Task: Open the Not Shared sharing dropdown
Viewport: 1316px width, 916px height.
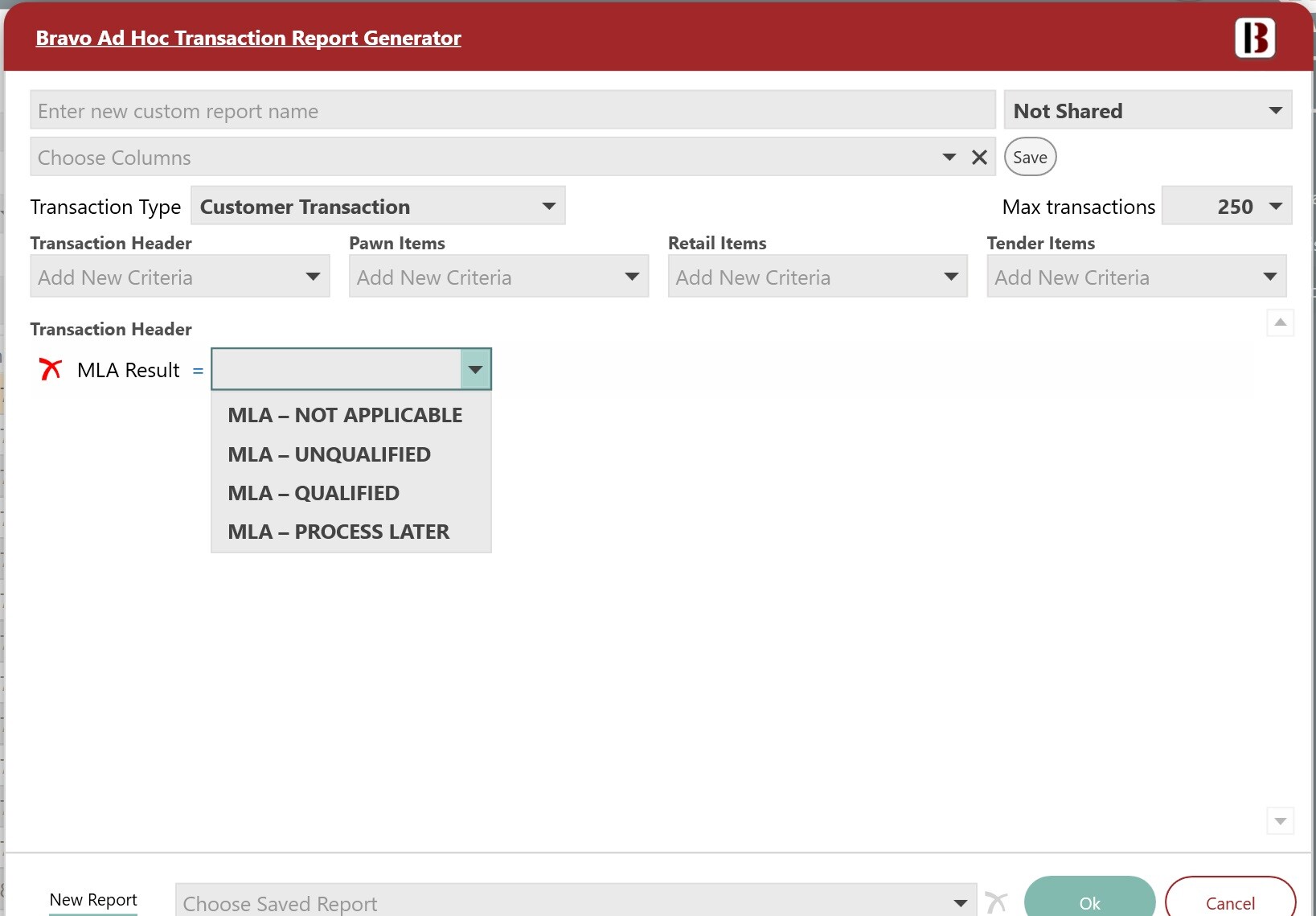Action: coord(1147,110)
